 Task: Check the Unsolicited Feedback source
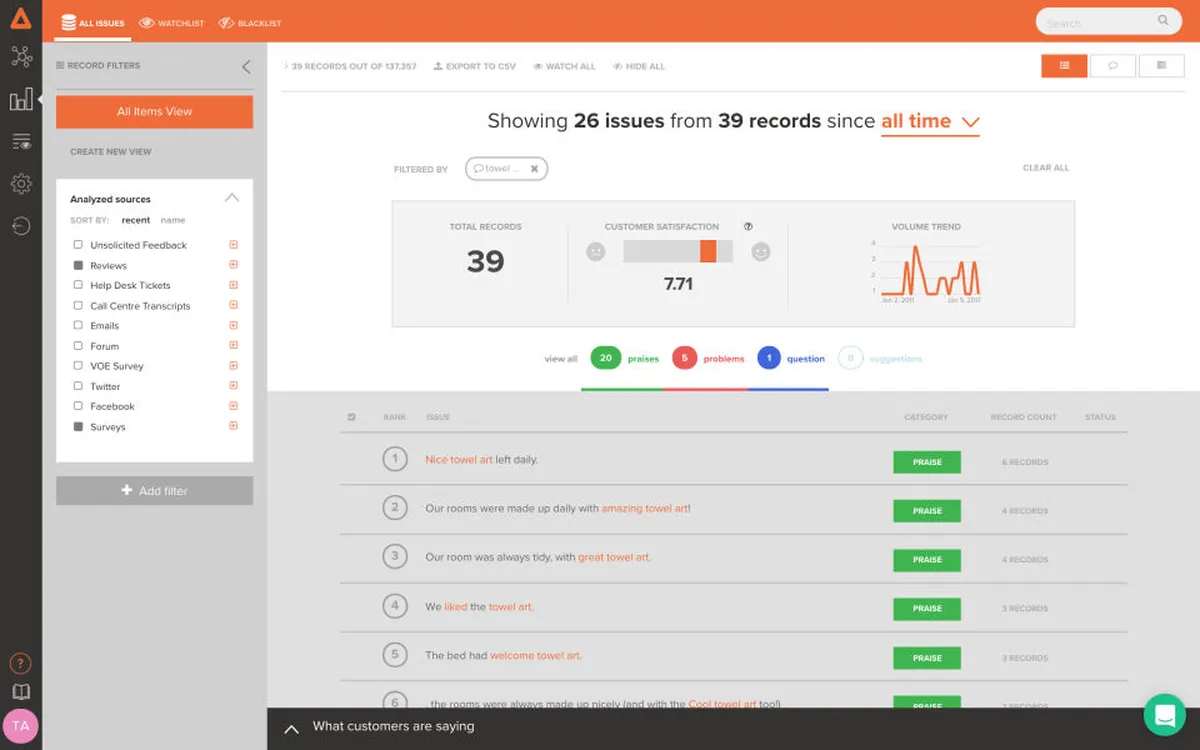coord(78,245)
